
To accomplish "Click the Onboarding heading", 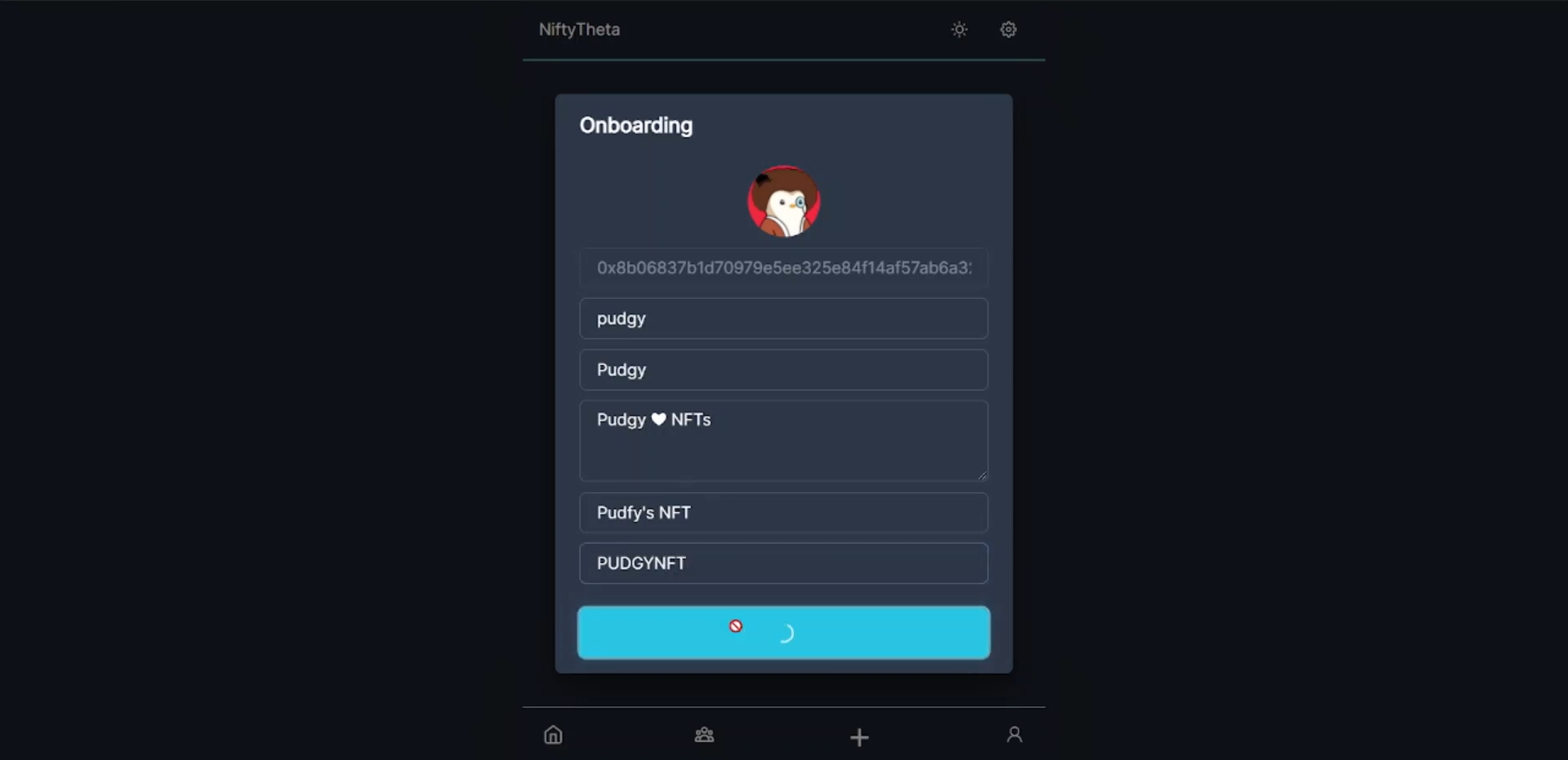I will (x=636, y=126).
